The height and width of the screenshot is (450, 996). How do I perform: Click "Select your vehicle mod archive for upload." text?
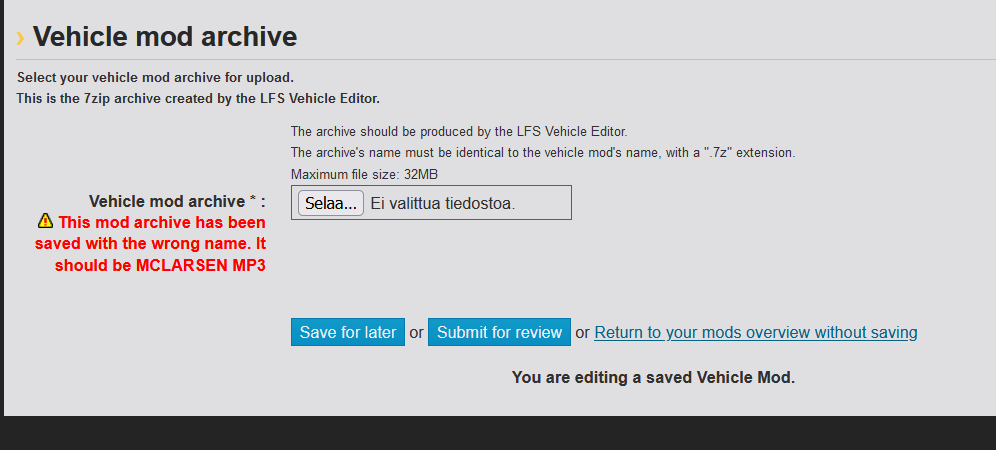(x=155, y=77)
